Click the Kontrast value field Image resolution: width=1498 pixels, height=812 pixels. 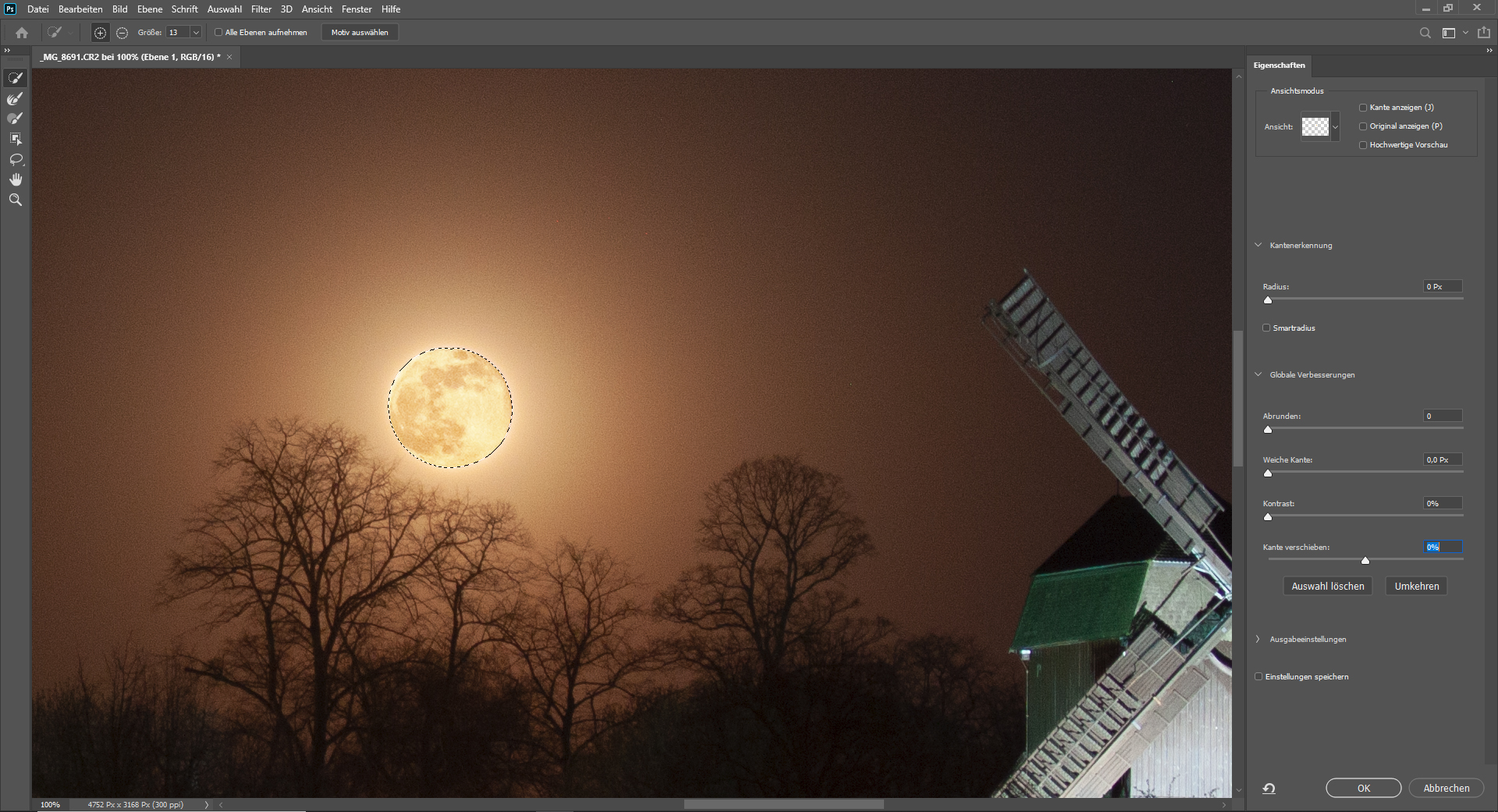coord(1443,504)
